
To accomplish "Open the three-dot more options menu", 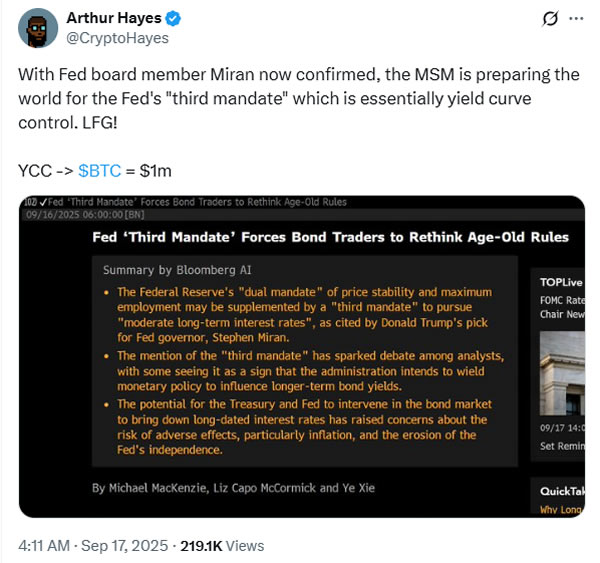I will pyautogui.click(x=576, y=19).
